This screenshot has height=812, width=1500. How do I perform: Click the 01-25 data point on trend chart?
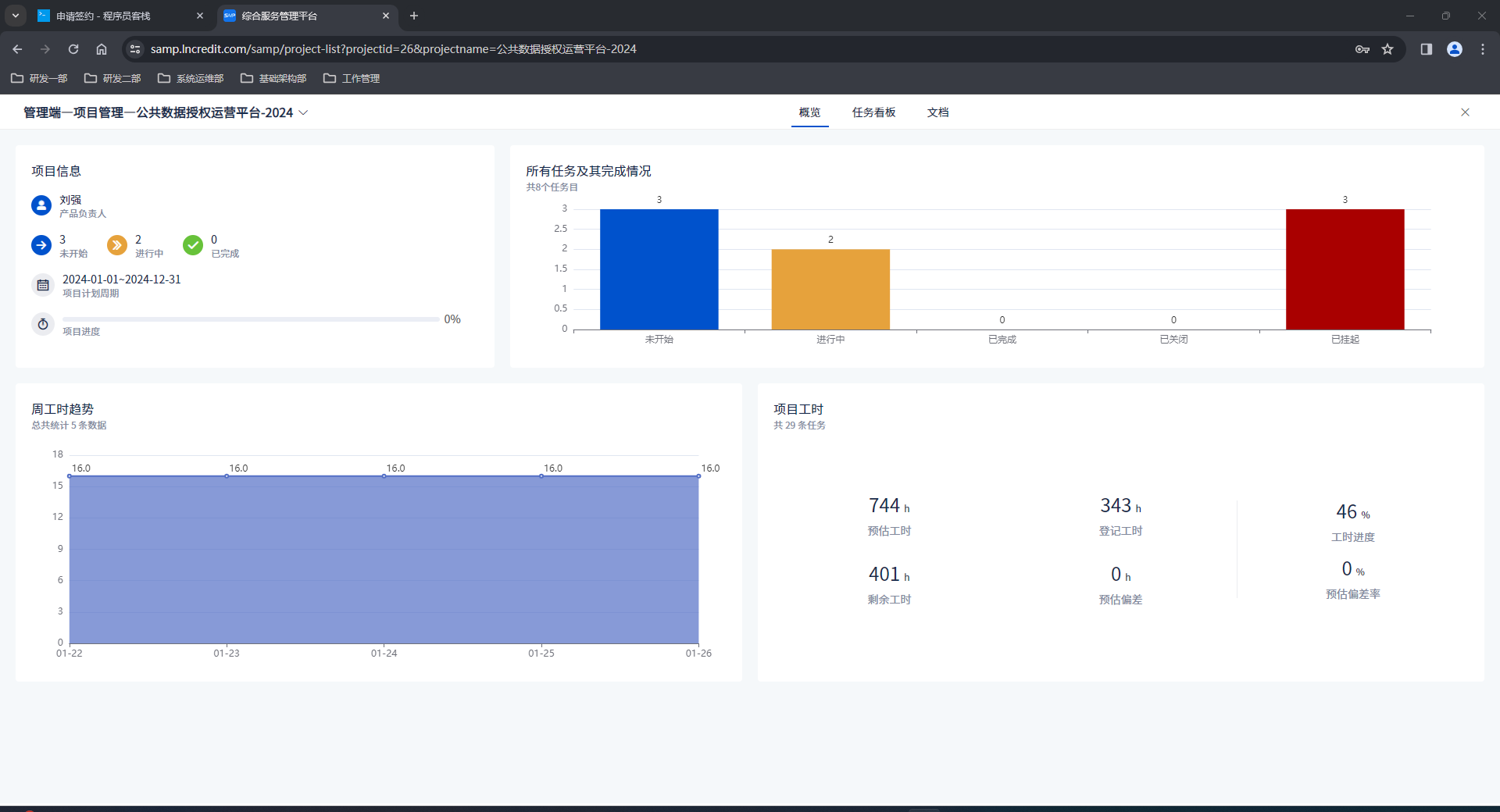[x=541, y=475]
